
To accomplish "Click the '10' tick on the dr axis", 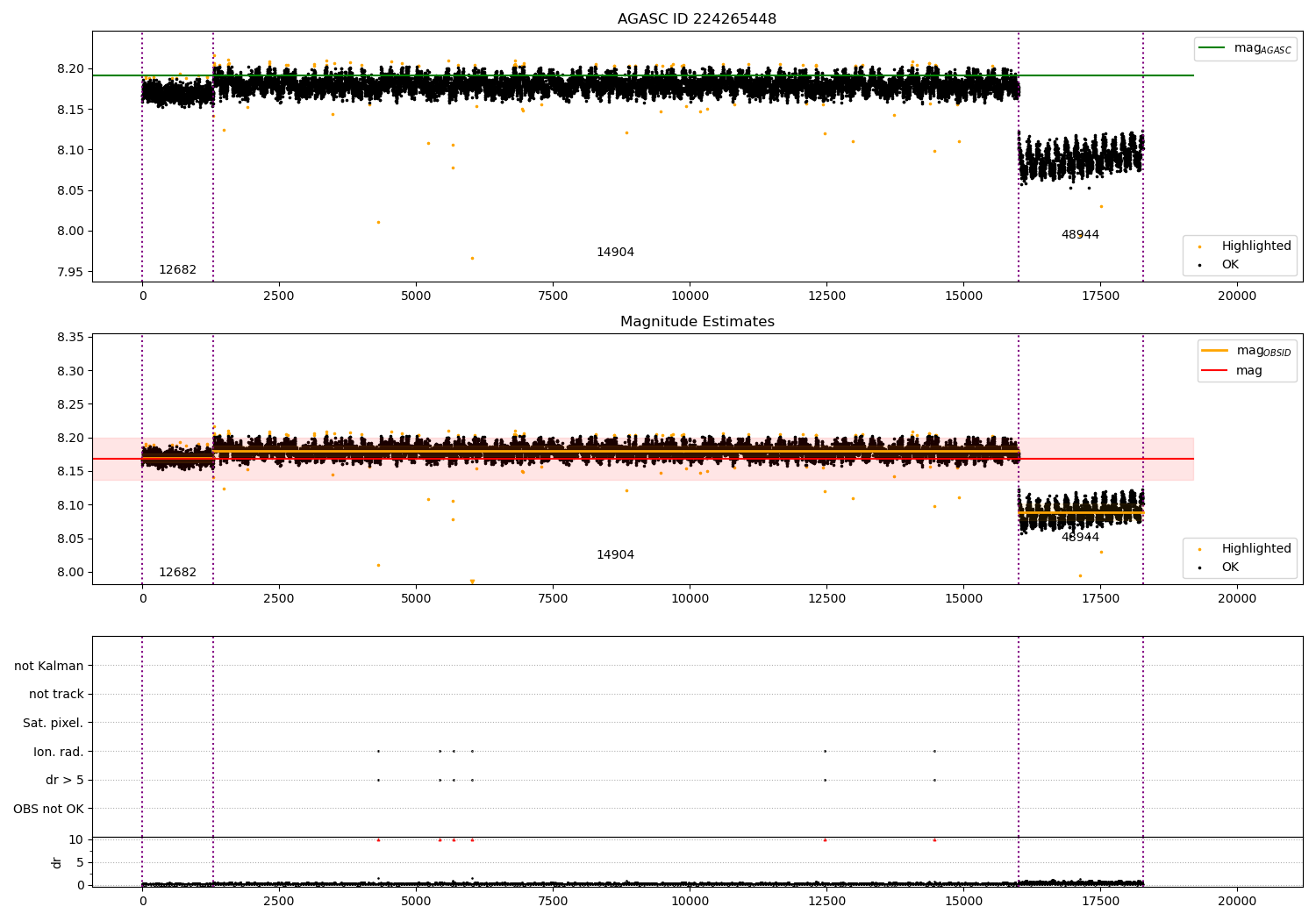I will [x=76, y=839].
